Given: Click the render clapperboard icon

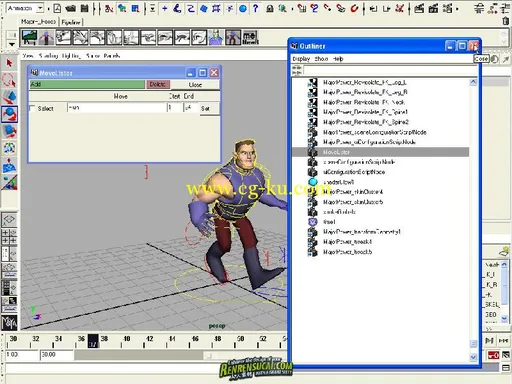Looking at the screenshot, I should (x=419, y=8).
